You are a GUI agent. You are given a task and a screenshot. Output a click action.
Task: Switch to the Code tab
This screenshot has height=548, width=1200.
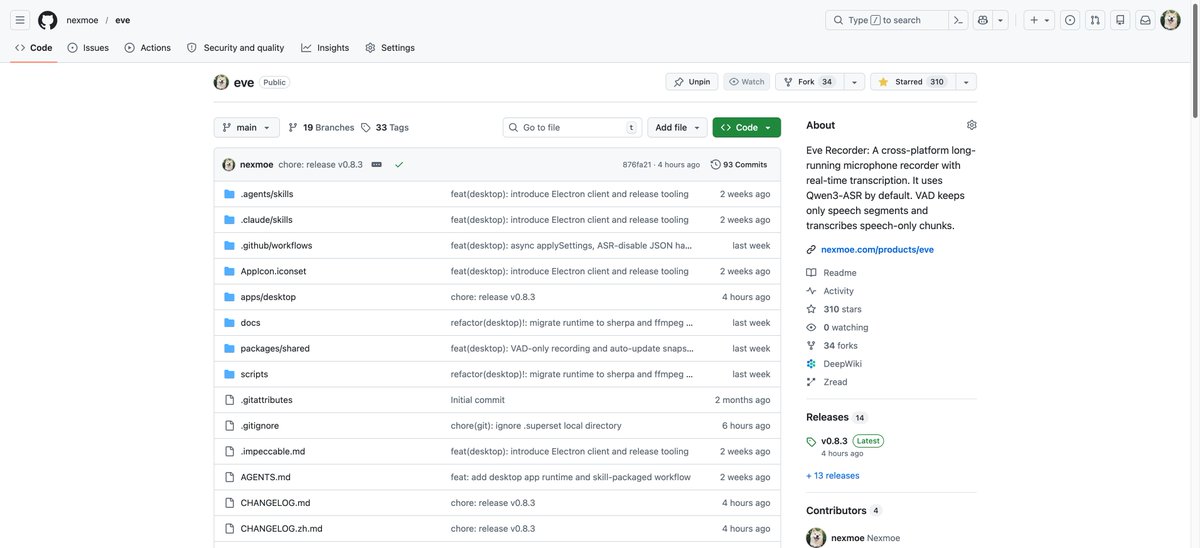(33, 48)
